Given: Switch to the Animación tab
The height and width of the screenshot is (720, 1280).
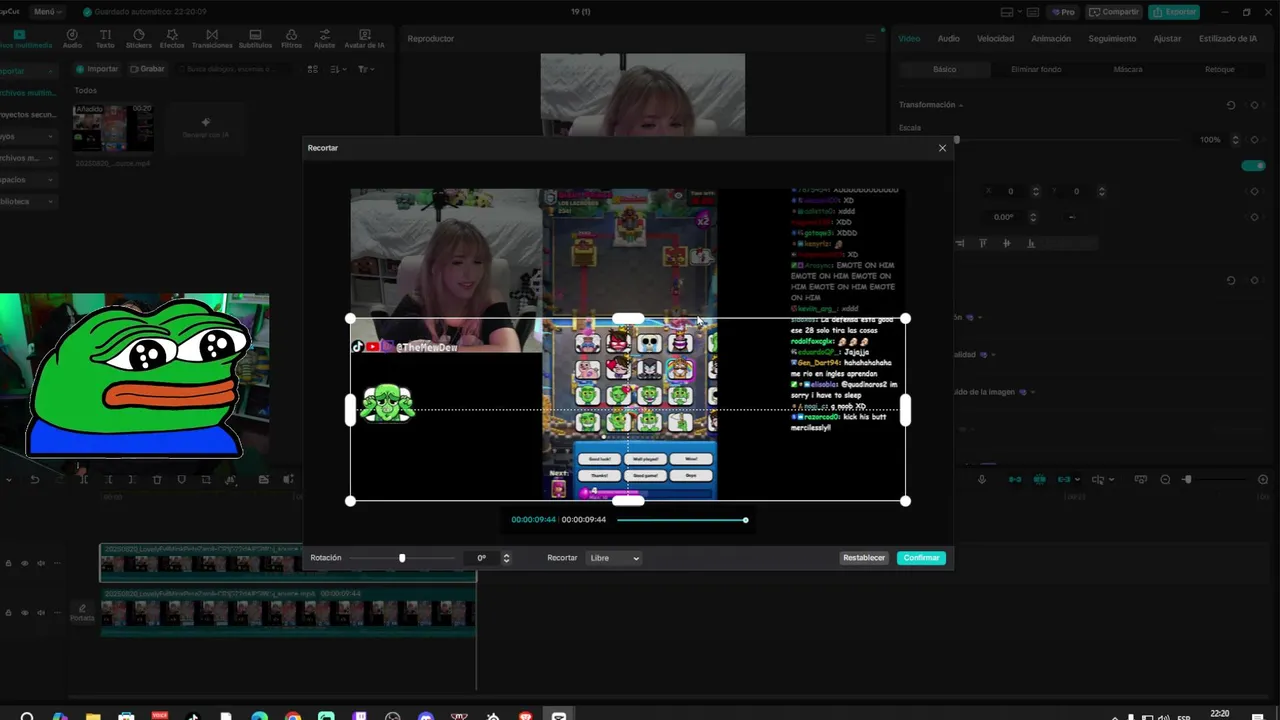Looking at the screenshot, I should click(1051, 38).
